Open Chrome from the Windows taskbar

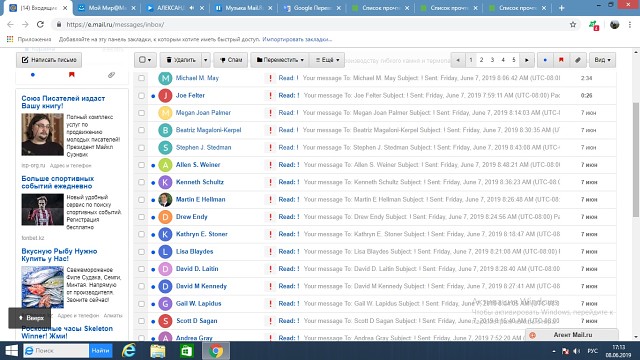click(216, 351)
